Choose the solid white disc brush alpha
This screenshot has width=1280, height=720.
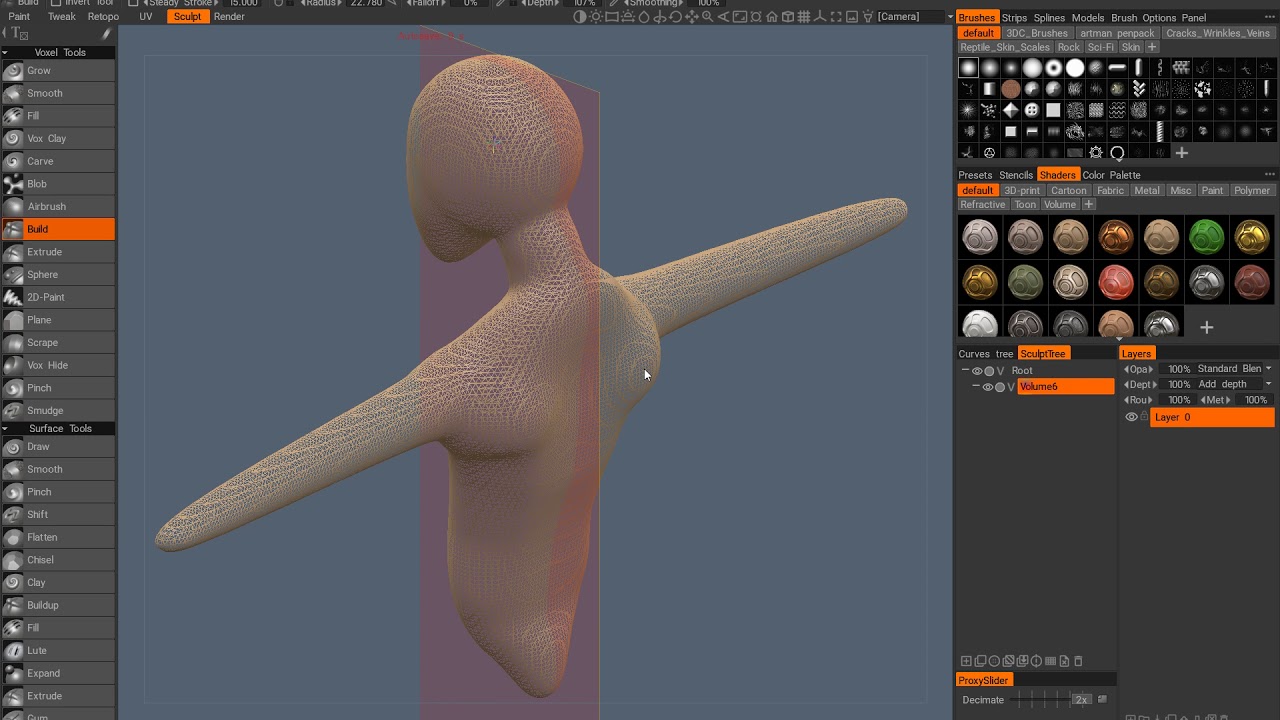(1074, 68)
